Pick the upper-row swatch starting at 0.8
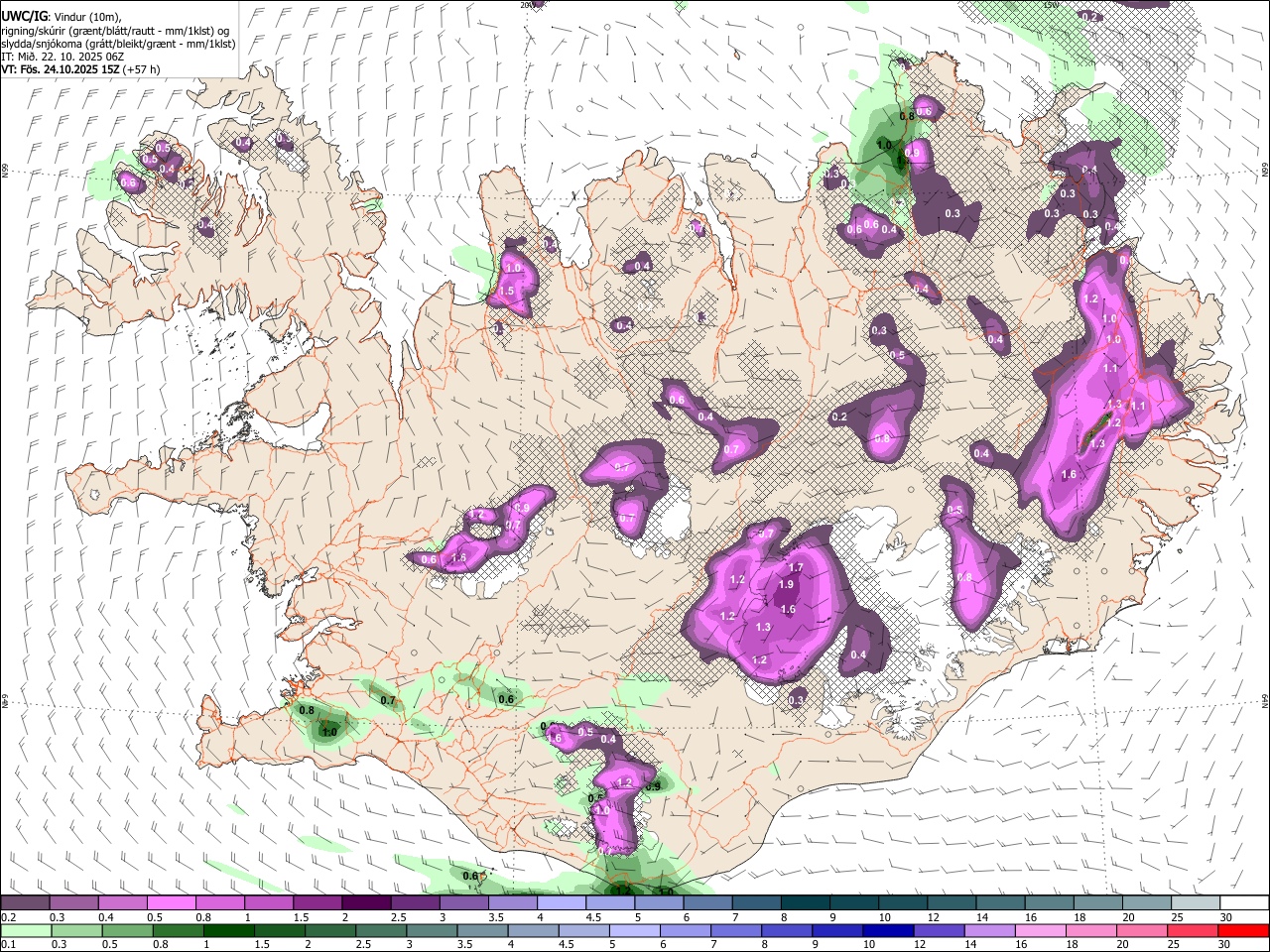Viewport: 1270px width, 952px height. [220, 902]
